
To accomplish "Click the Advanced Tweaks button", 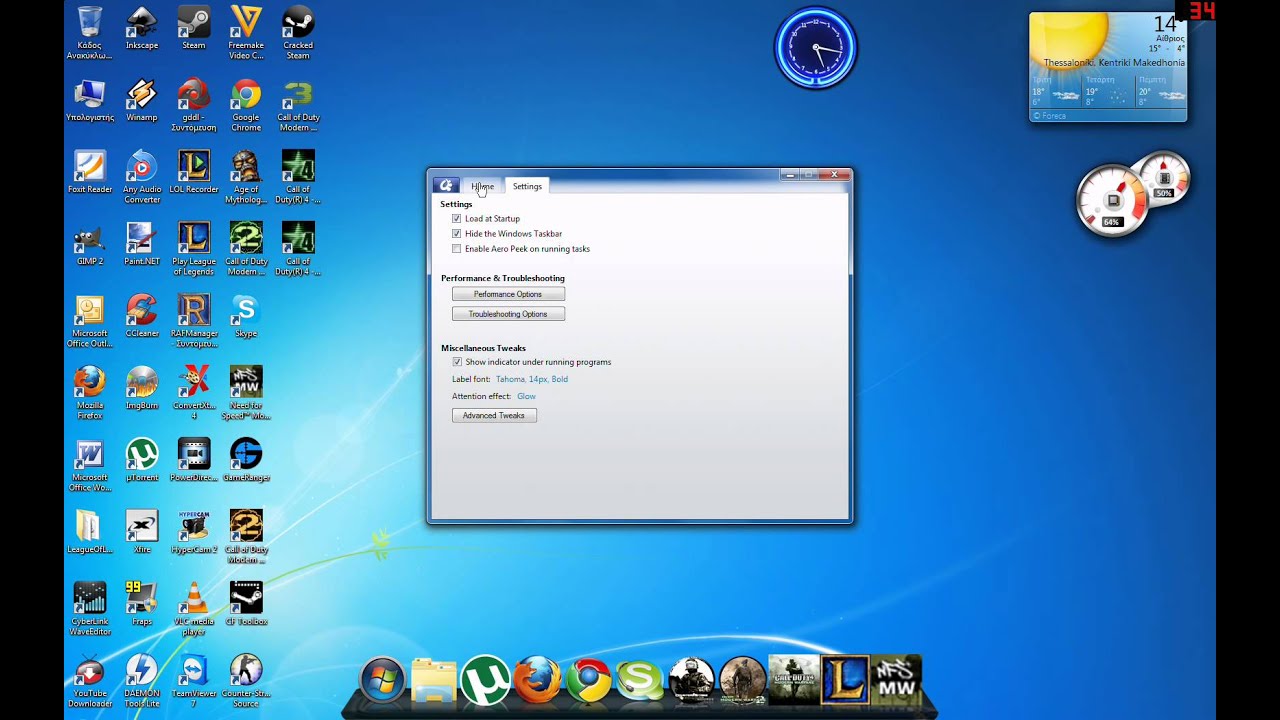I will [494, 416].
